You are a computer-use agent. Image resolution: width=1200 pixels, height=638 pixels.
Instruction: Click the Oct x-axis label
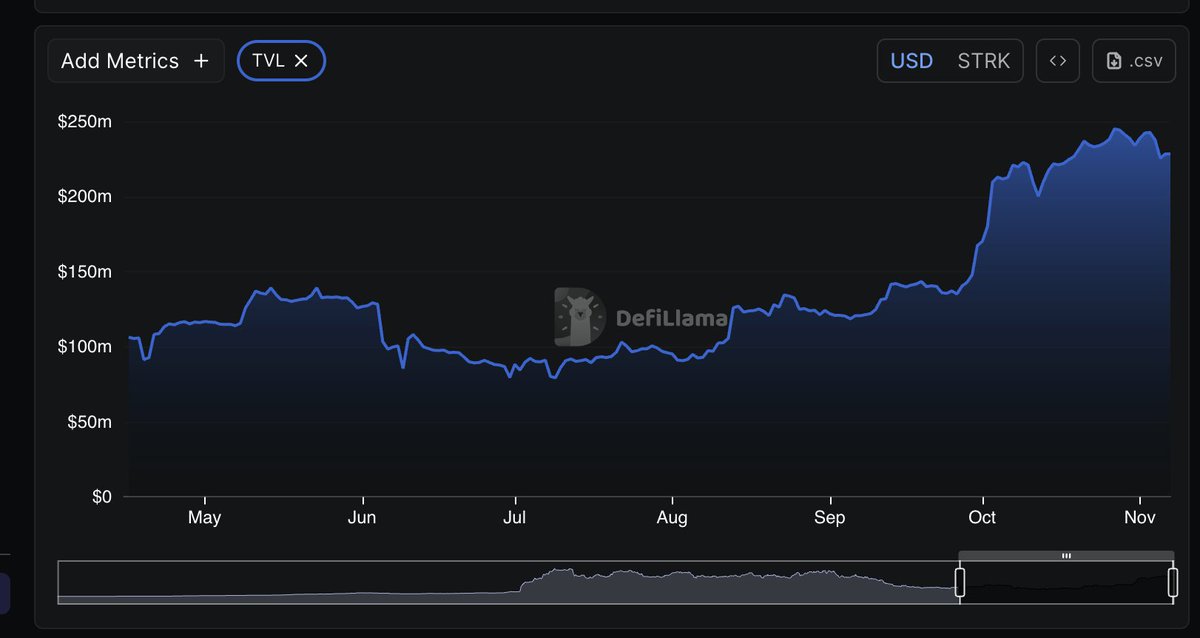[982, 518]
